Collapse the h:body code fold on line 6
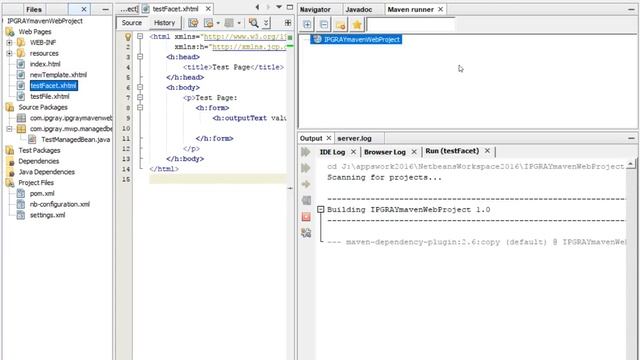The width and height of the screenshot is (640, 360). 140,87
